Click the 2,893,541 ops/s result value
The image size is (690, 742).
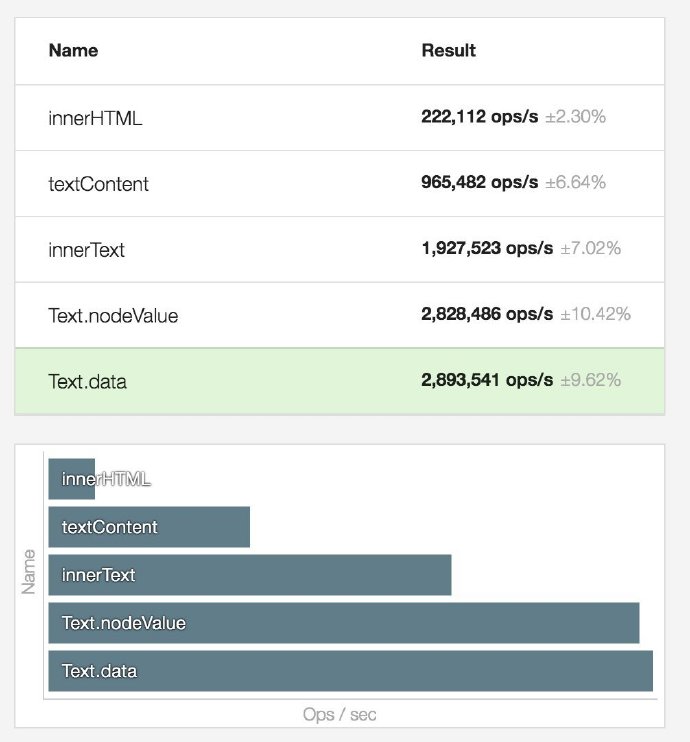click(x=487, y=380)
